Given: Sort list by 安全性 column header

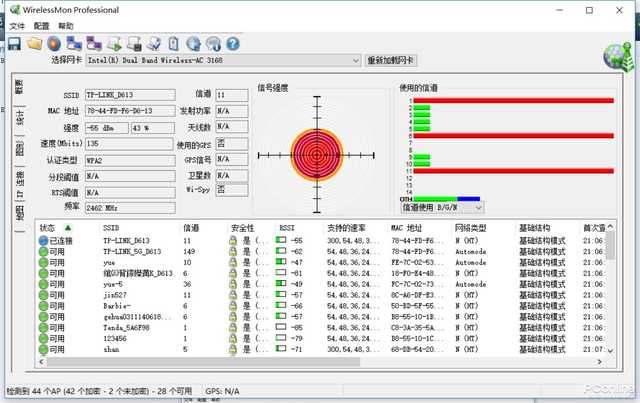Looking at the screenshot, I should click(x=242, y=228).
